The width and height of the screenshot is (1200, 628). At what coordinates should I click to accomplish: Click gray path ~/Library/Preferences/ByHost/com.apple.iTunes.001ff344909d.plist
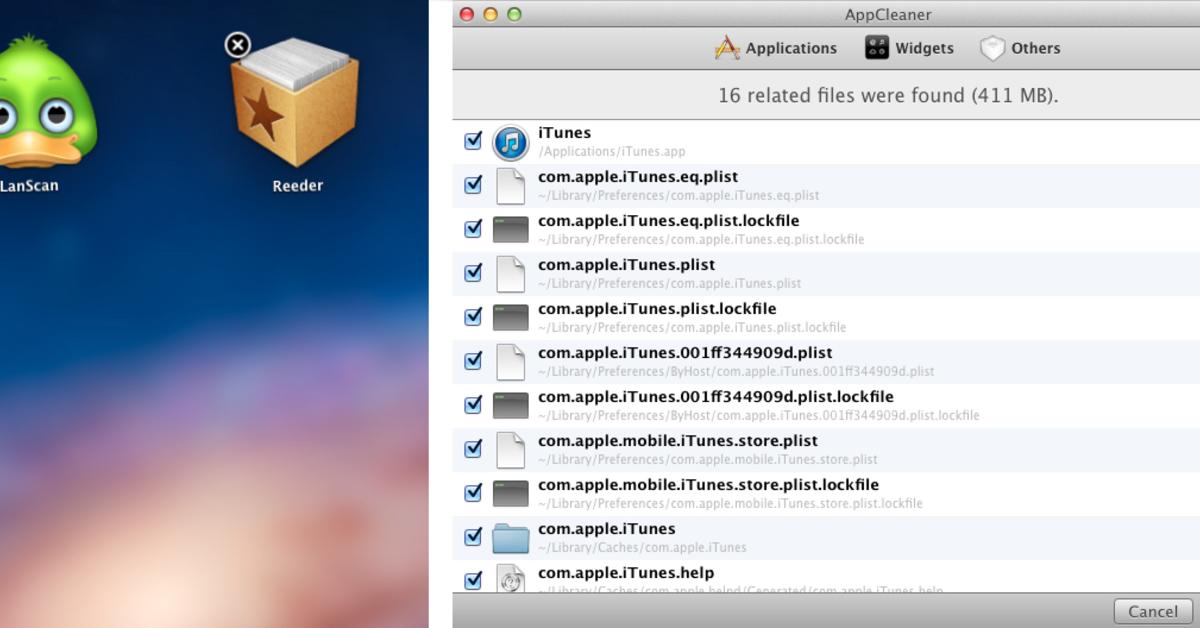pos(736,372)
